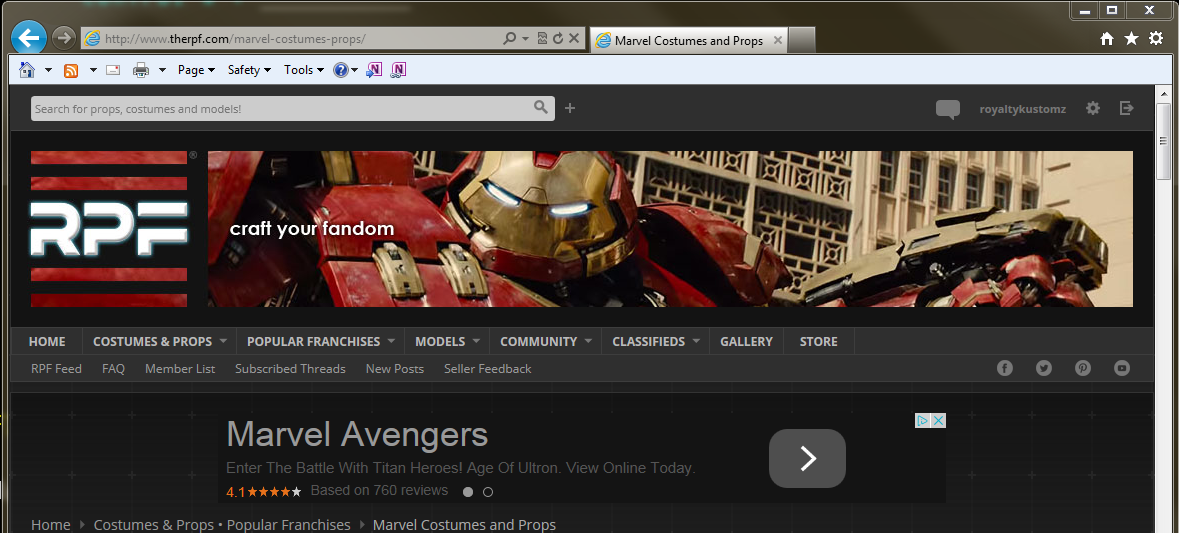Open RPF Pinterest page icon
Image resolution: width=1179 pixels, height=533 pixels.
(1083, 368)
